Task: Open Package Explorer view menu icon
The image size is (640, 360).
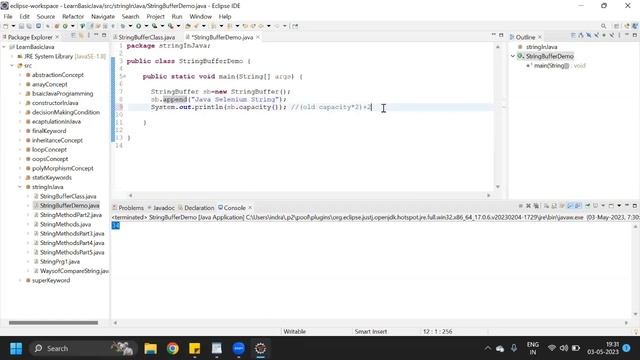Action: tap(89, 36)
